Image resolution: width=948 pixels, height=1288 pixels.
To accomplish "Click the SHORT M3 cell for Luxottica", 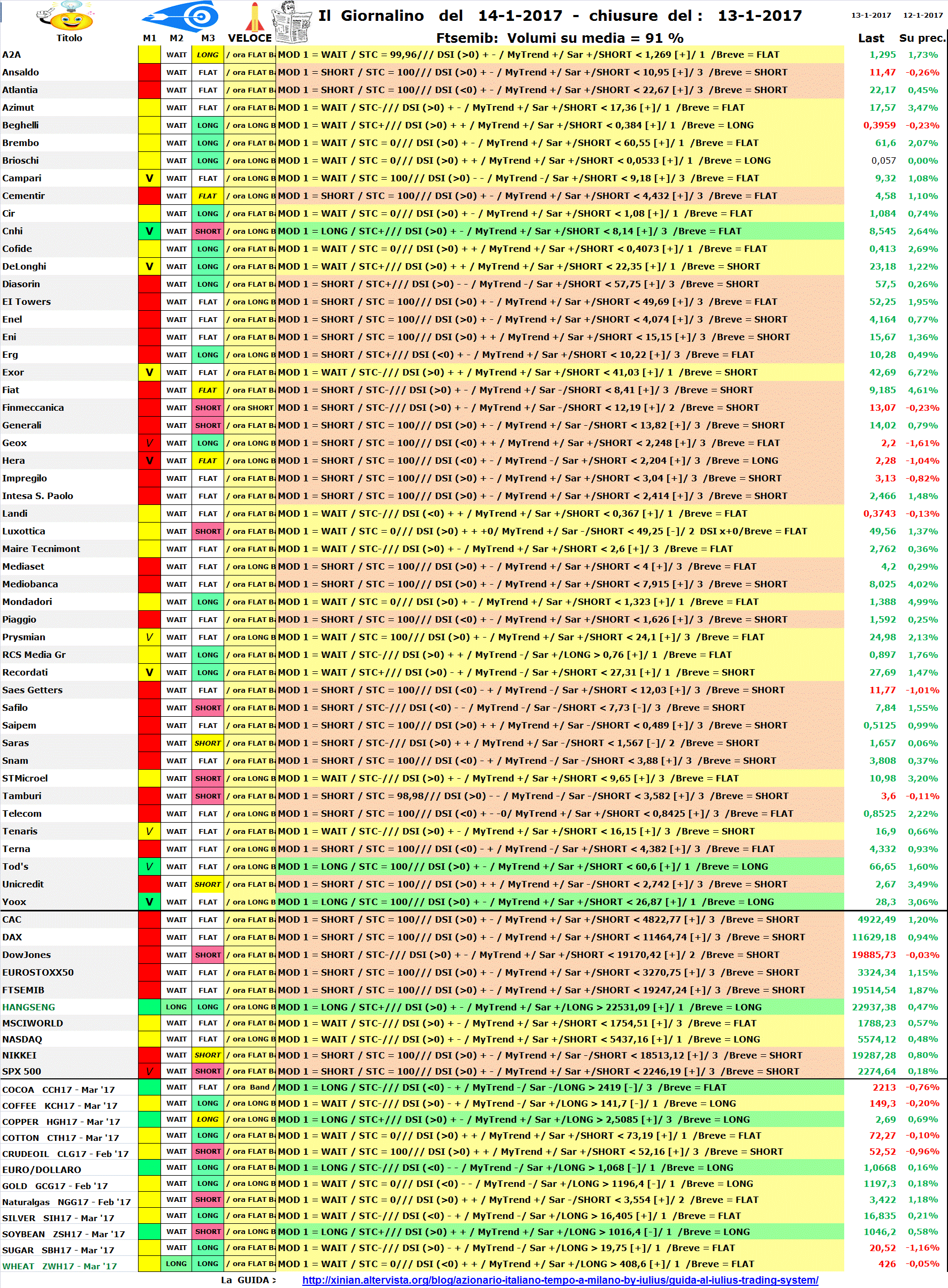I will 208,531.
